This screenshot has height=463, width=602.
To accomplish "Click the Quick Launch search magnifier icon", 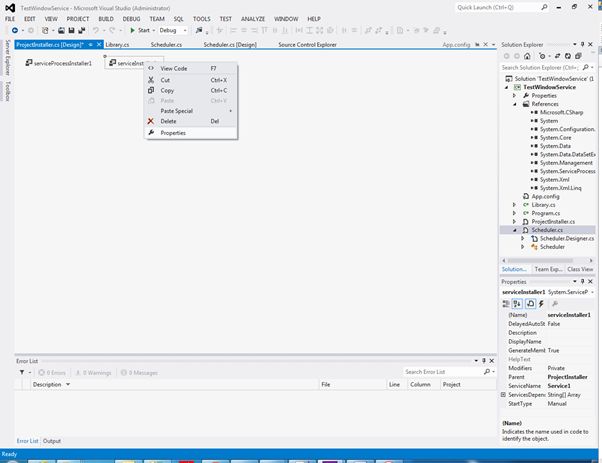I will point(544,7).
